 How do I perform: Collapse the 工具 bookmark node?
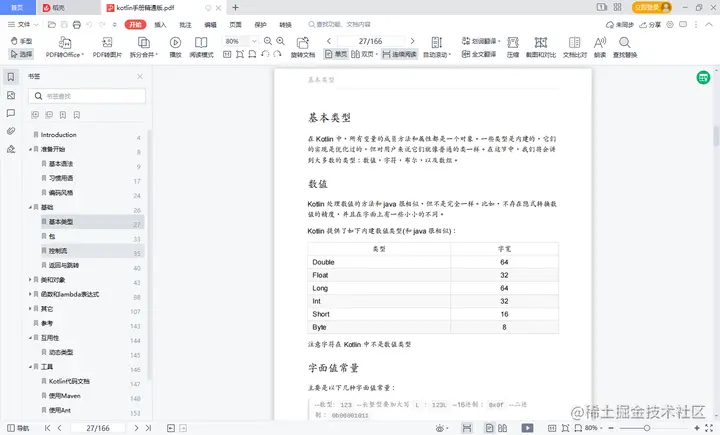(x=30, y=367)
